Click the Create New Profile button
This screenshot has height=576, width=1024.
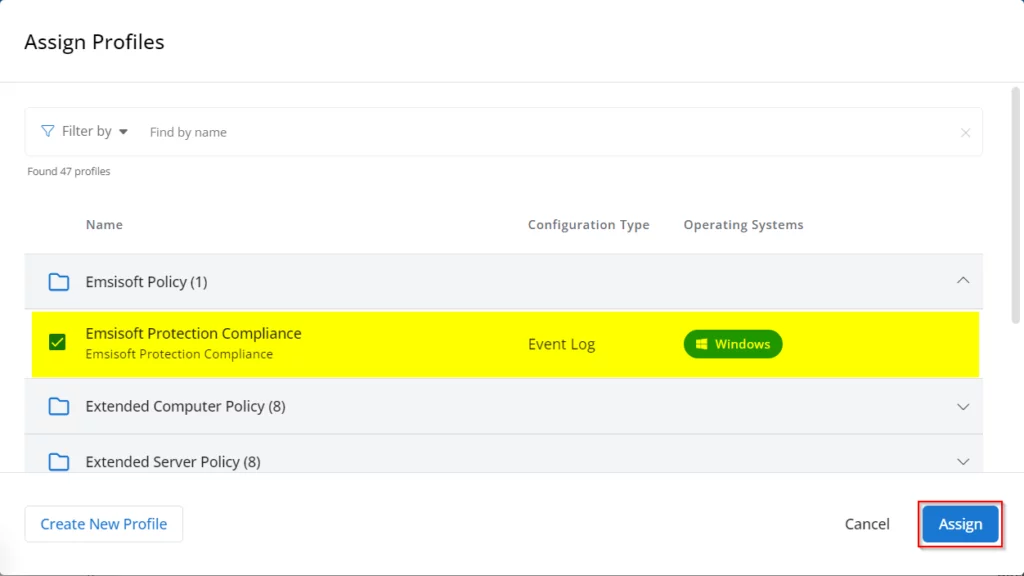pos(104,524)
